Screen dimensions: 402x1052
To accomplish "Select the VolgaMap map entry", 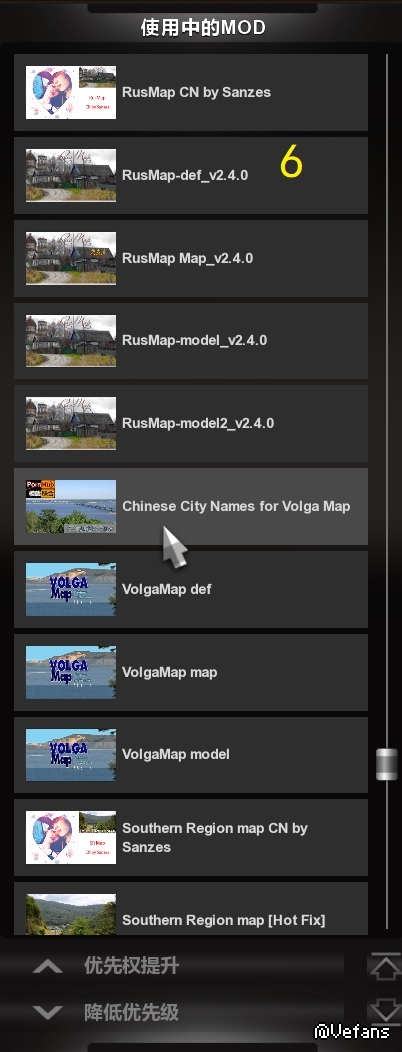I will (x=191, y=672).
